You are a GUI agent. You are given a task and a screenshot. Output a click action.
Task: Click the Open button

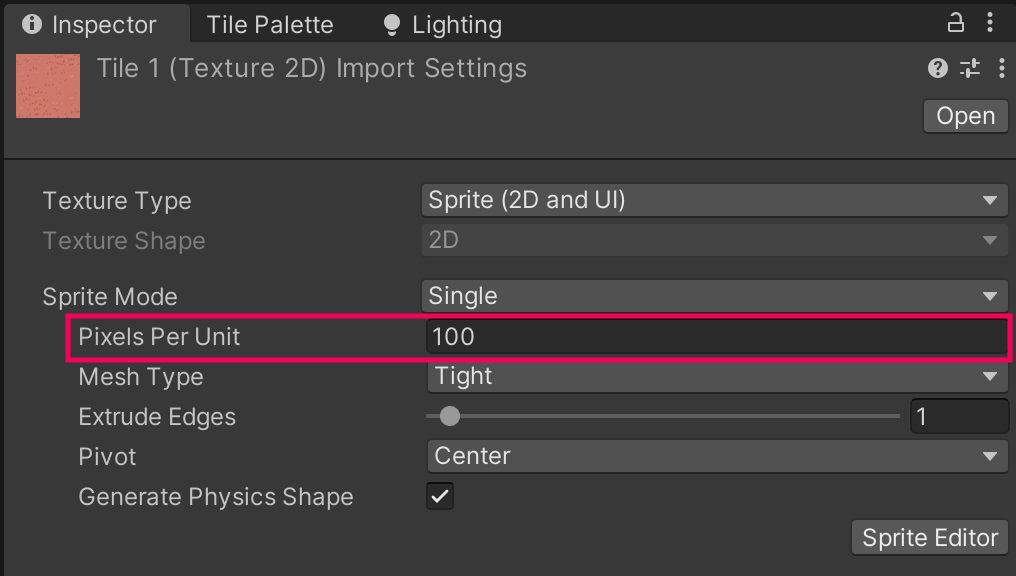[x=964, y=115]
